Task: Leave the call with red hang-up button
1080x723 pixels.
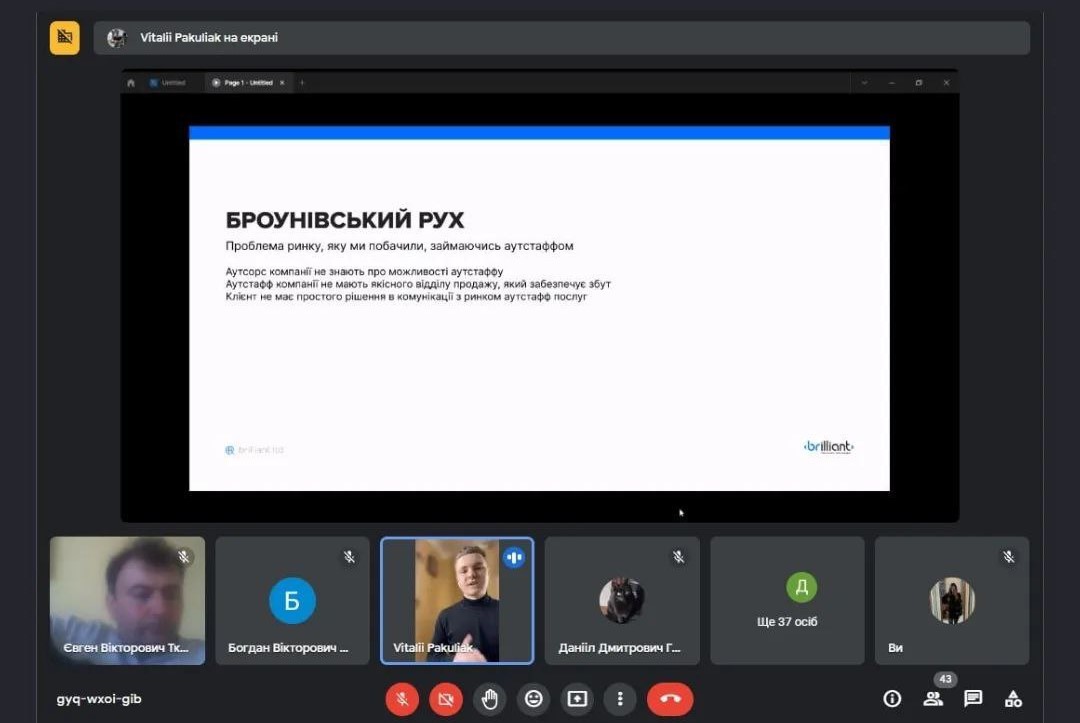Action: point(670,699)
